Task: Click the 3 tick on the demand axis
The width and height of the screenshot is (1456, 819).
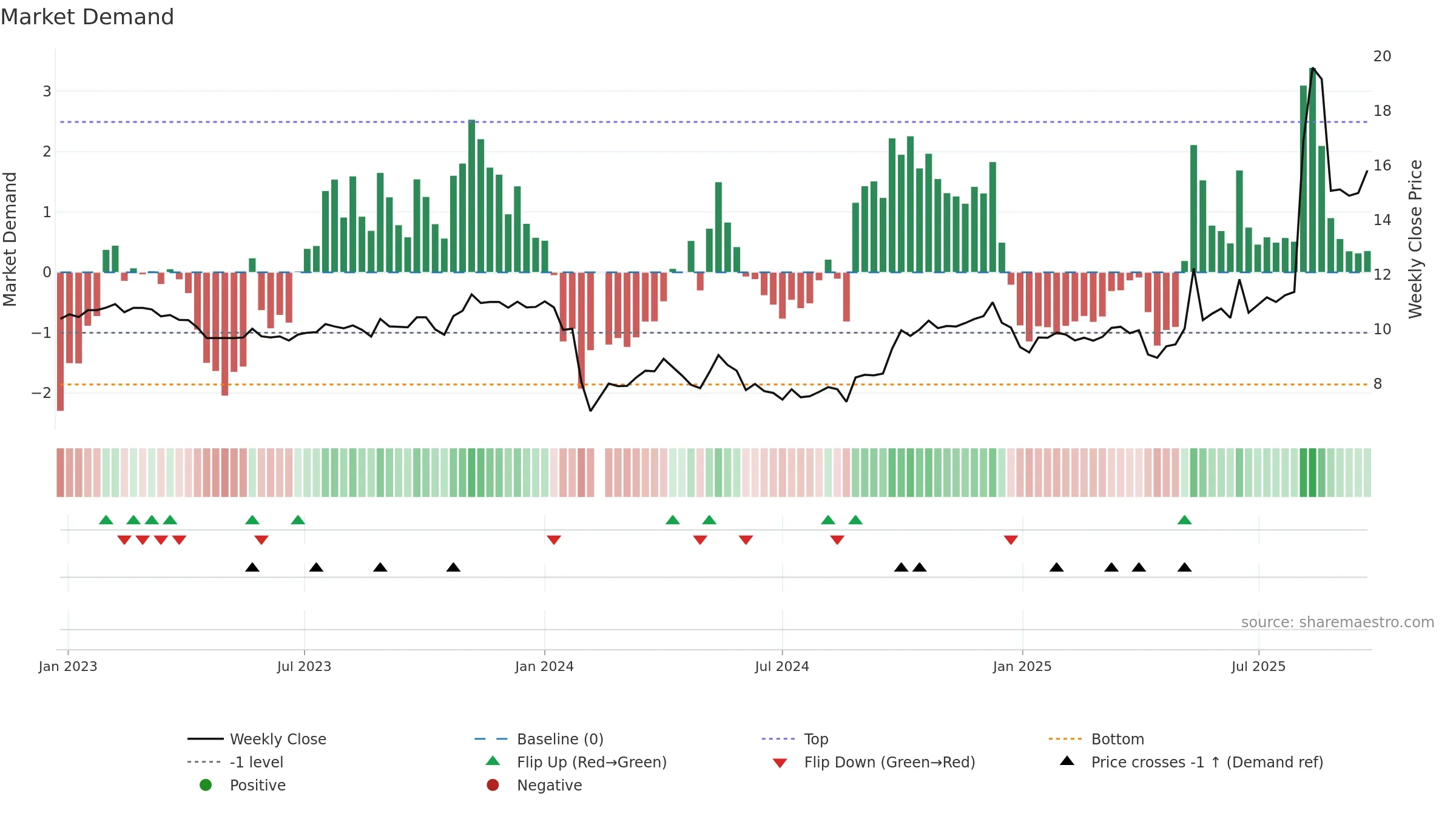Action: click(x=47, y=91)
